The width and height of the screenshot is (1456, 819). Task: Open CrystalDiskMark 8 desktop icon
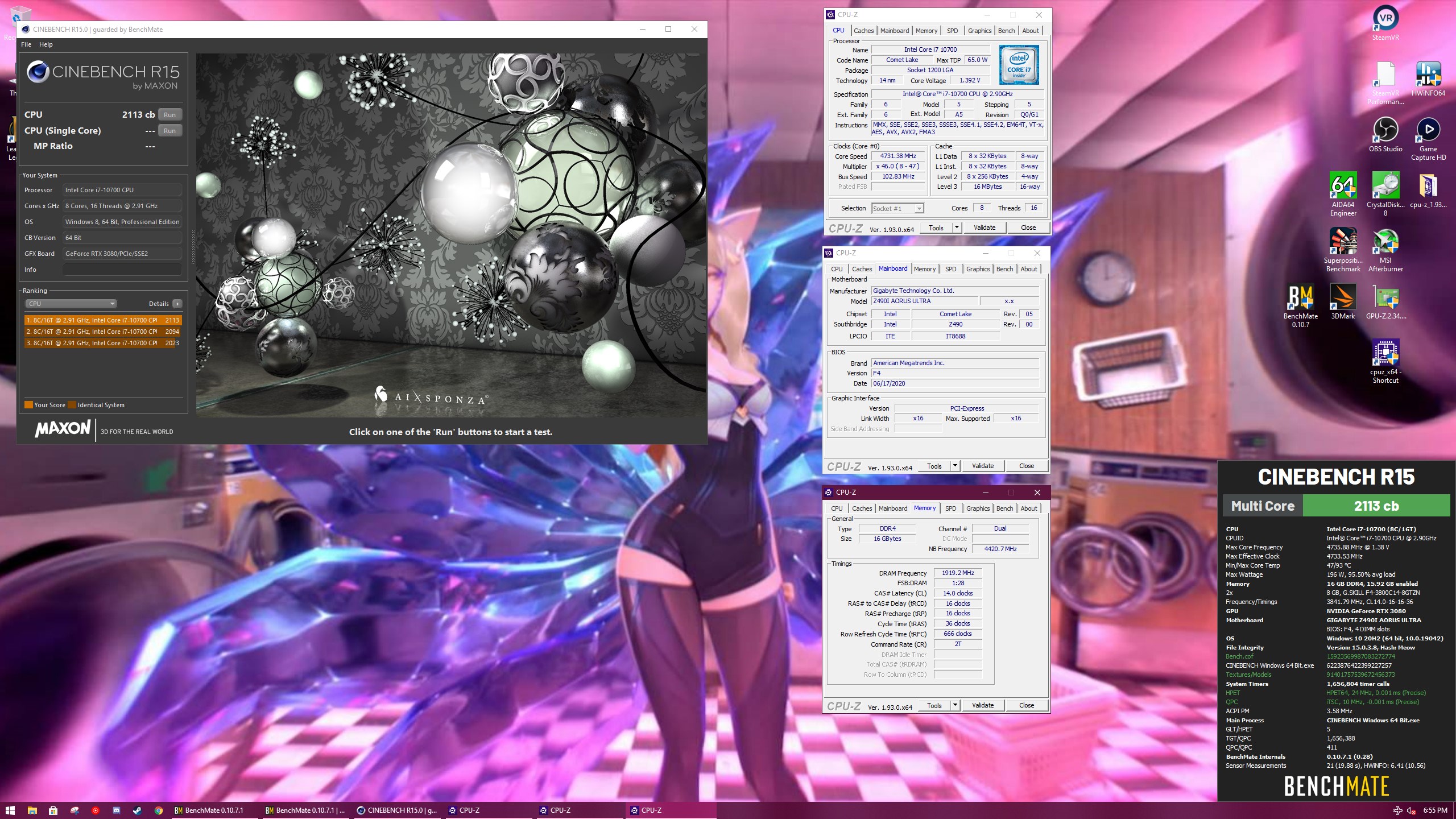point(1385,194)
